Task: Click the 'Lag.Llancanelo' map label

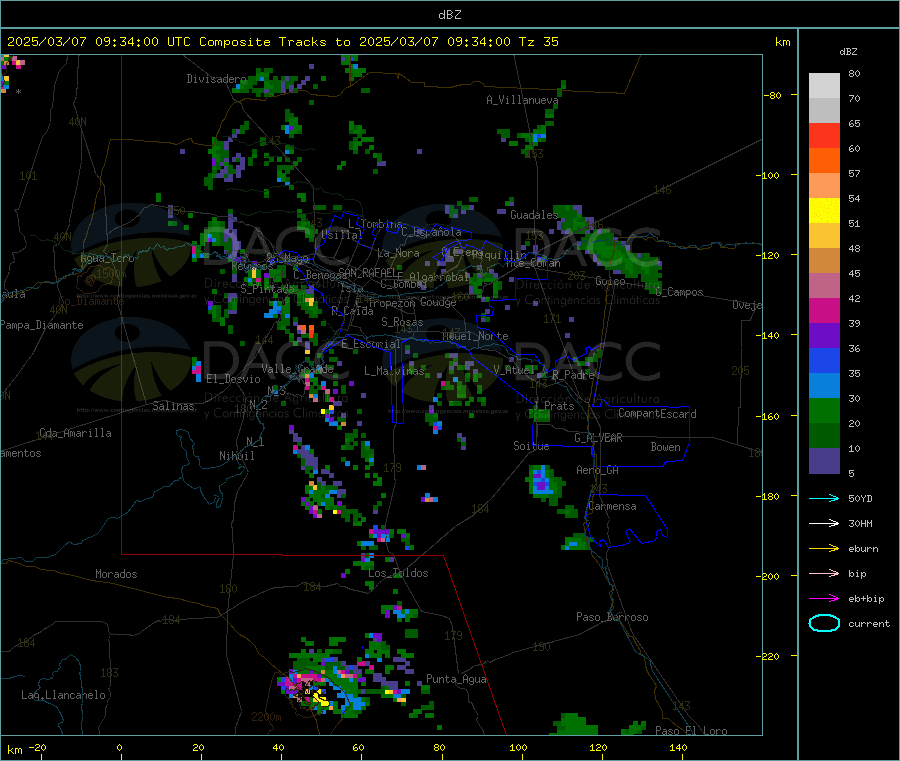Action: coord(64,695)
